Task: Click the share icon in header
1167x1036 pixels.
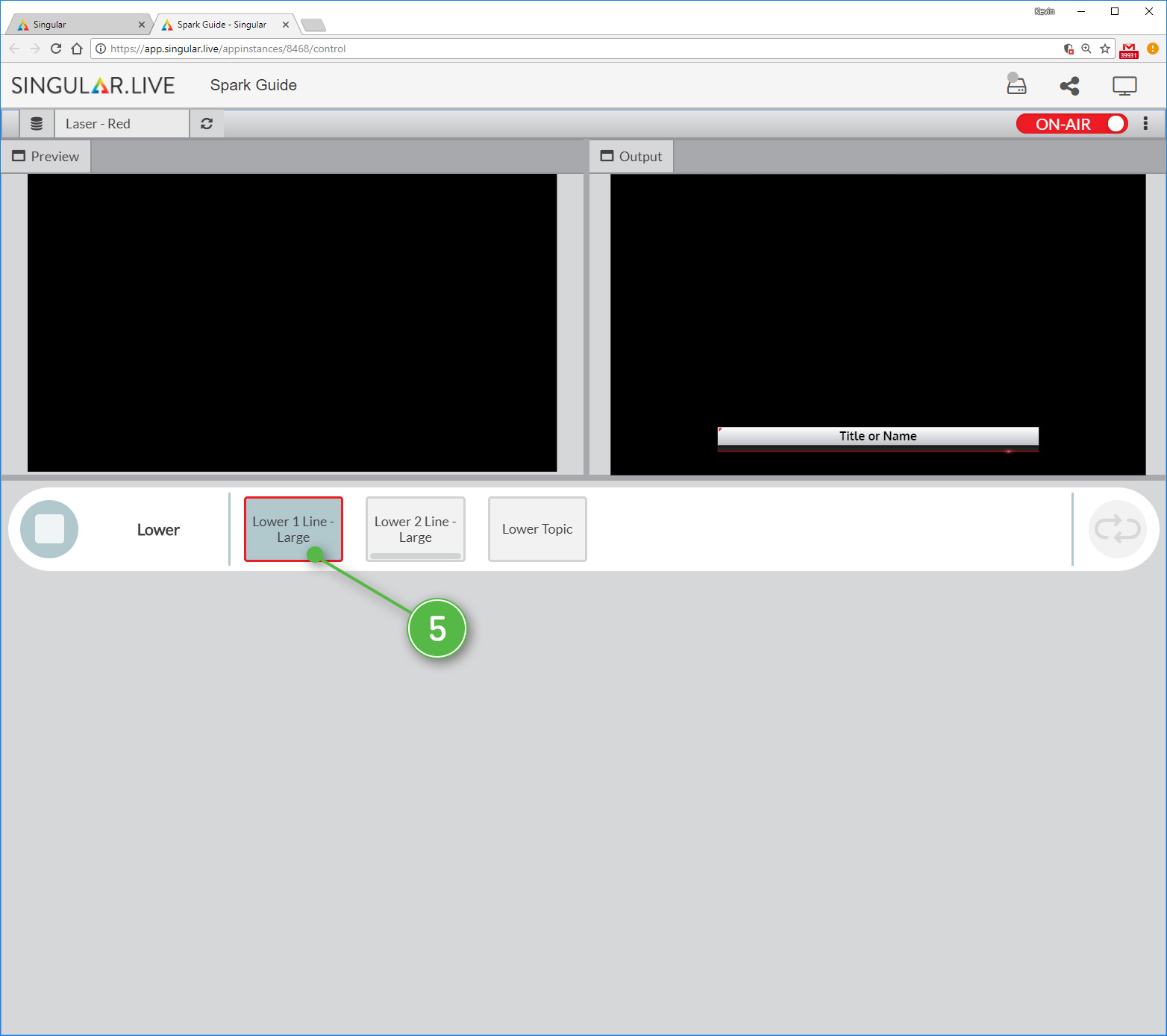Action: 1070,86
